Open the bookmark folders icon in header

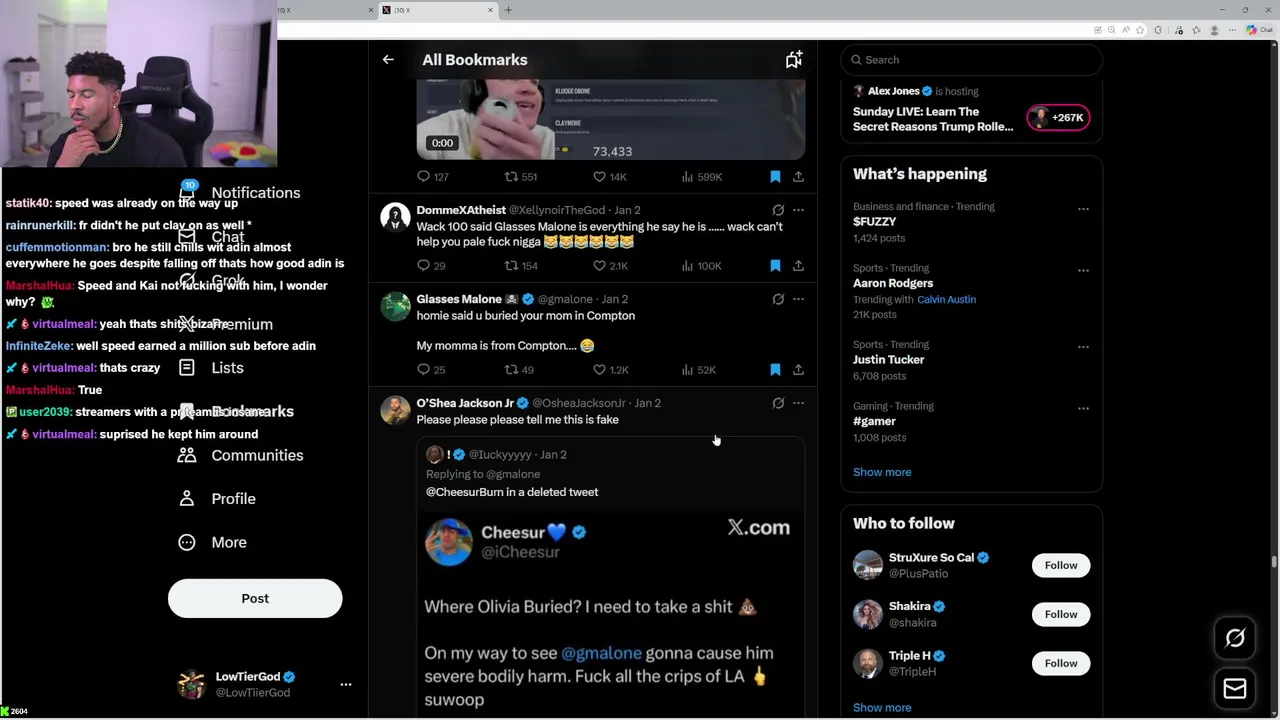(794, 60)
